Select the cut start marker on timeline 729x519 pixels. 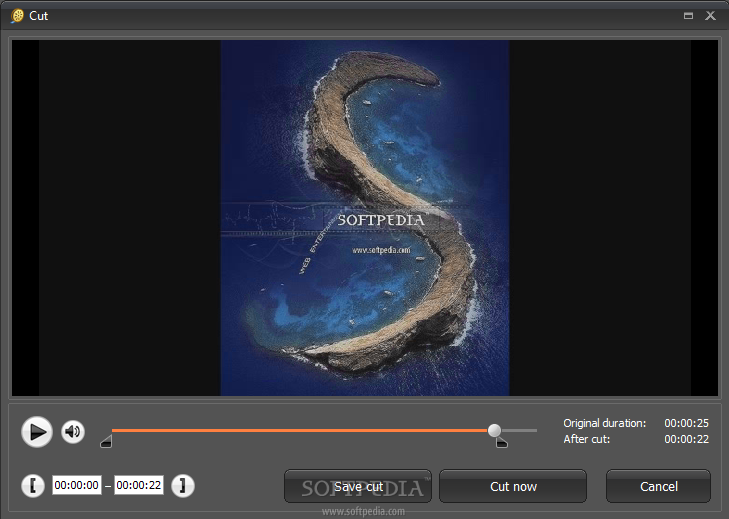(x=106, y=441)
